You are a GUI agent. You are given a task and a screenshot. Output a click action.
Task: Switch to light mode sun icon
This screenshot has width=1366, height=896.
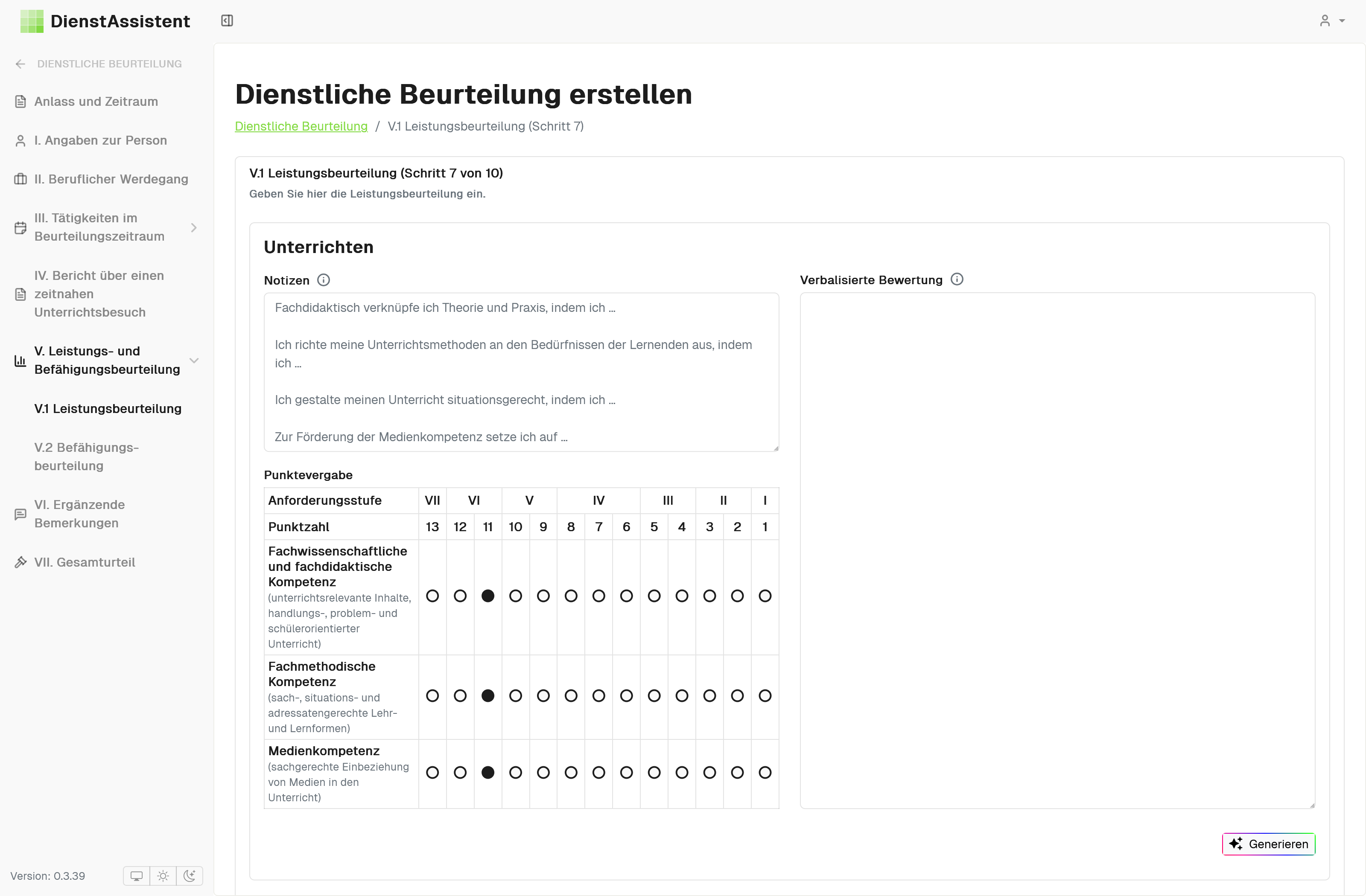click(x=163, y=876)
